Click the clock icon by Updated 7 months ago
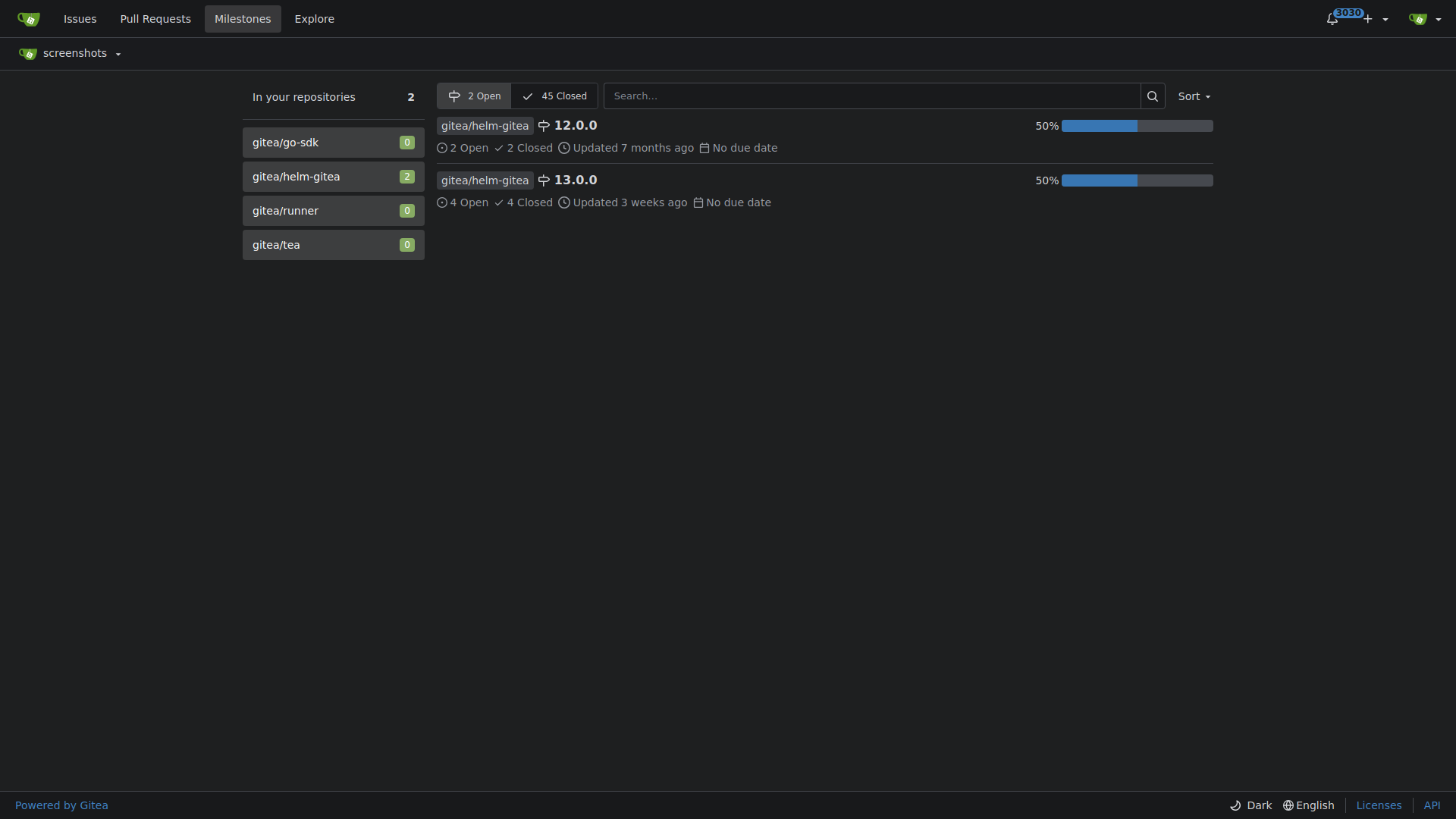Image resolution: width=1456 pixels, height=819 pixels. click(x=564, y=148)
